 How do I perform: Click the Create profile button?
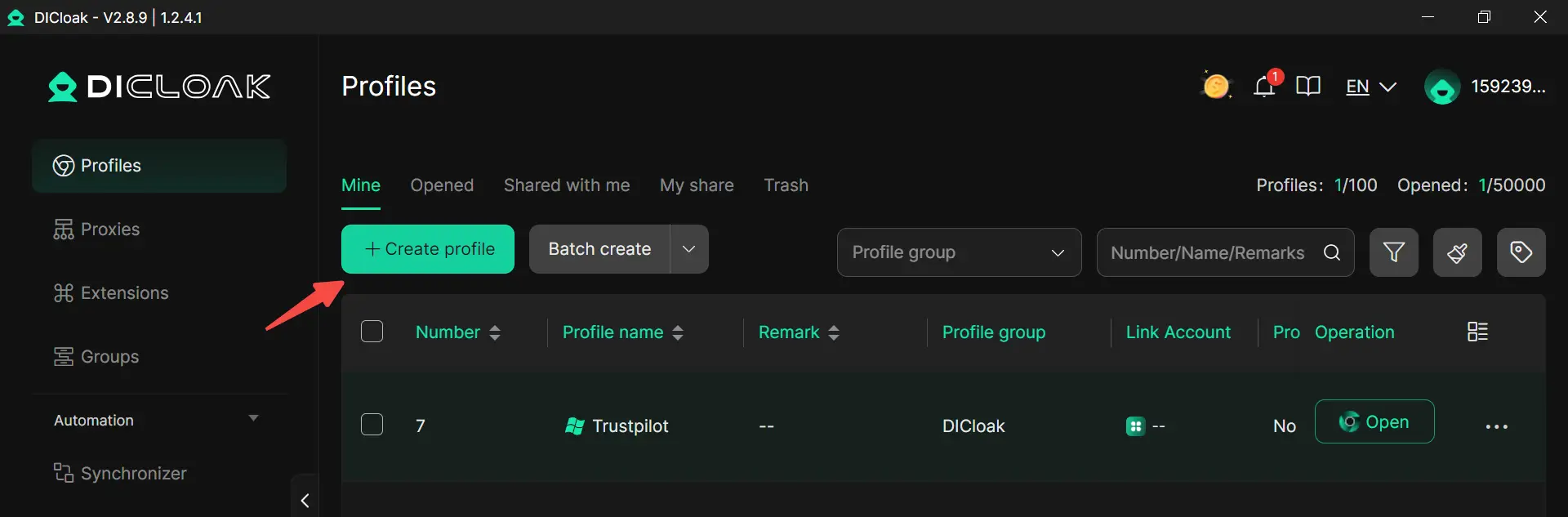click(428, 249)
